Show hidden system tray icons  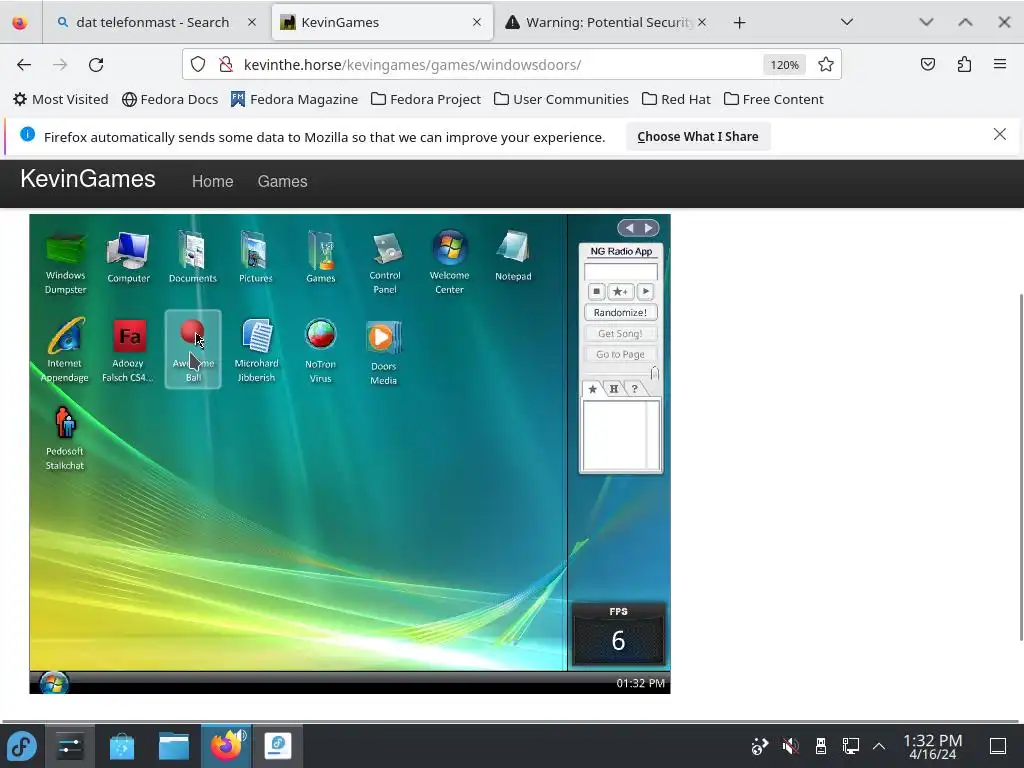tap(879, 746)
